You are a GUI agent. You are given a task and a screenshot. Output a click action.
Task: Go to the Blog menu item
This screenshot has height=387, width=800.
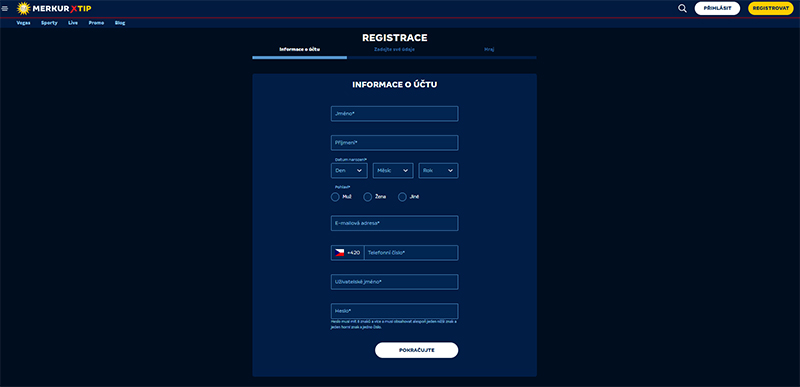click(120, 23)
